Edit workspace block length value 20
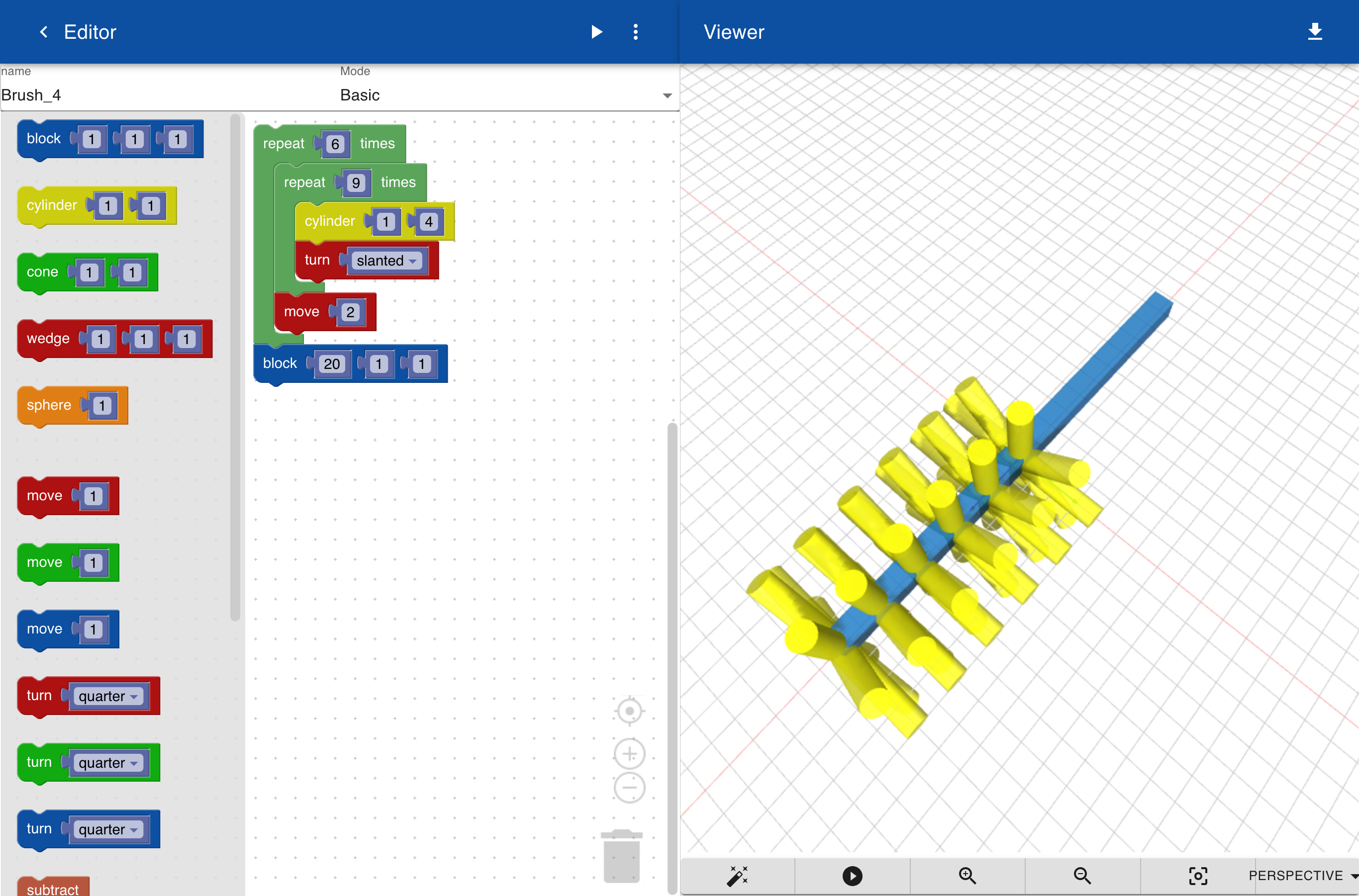This screenshot has width=1359, height=896. tap(332, 364)
